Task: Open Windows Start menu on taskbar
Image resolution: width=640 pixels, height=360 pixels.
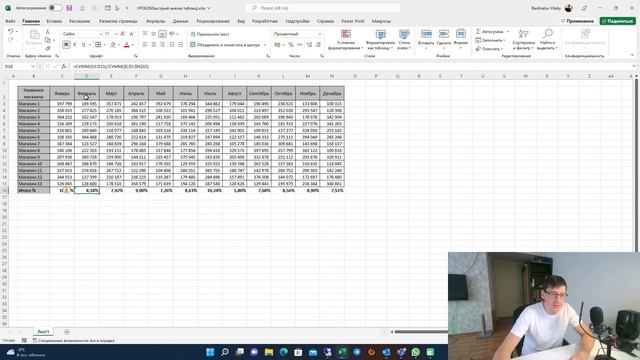Action: (x=210, y=352)
